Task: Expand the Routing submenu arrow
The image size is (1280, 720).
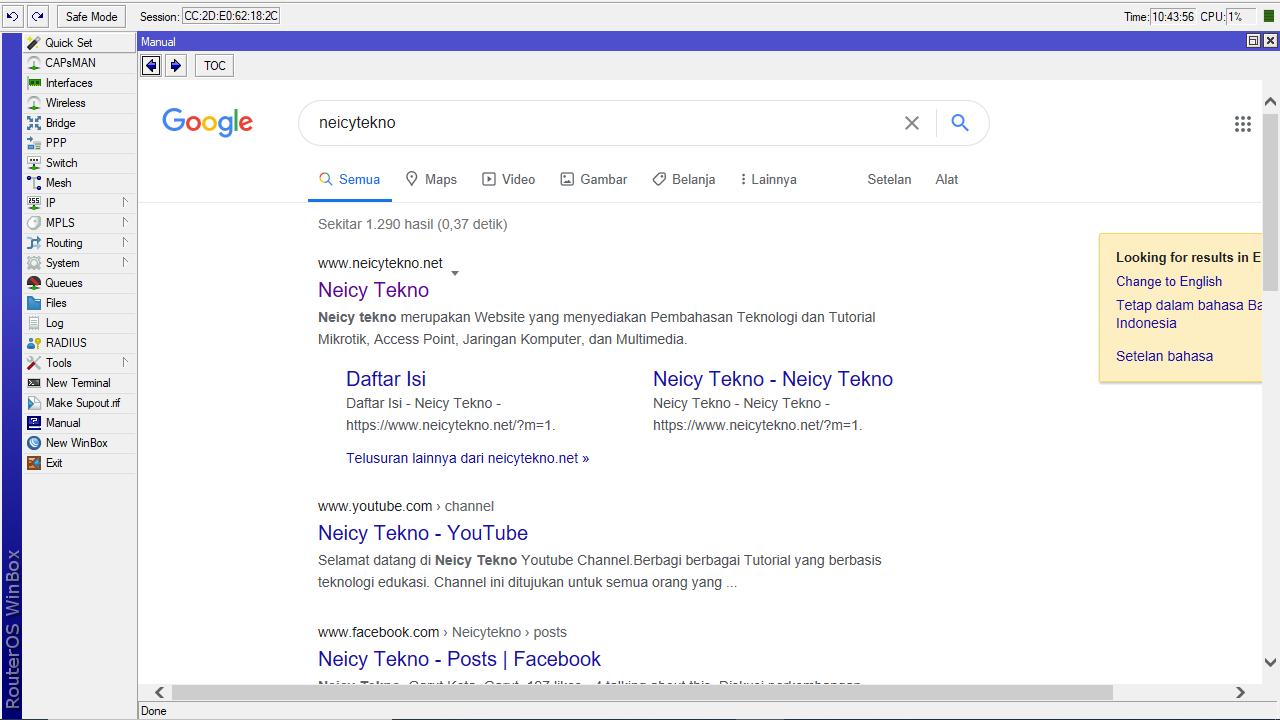Action: 125,243
